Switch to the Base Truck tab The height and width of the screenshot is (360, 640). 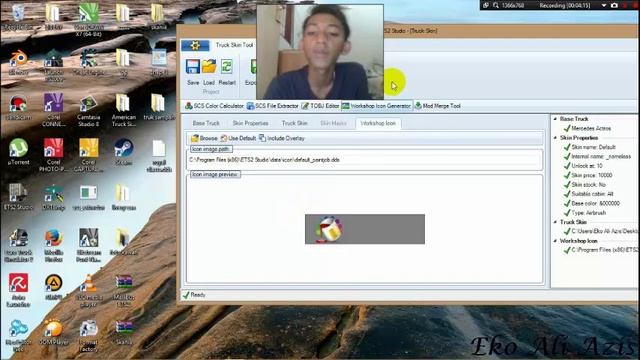(x=206, y=123)
